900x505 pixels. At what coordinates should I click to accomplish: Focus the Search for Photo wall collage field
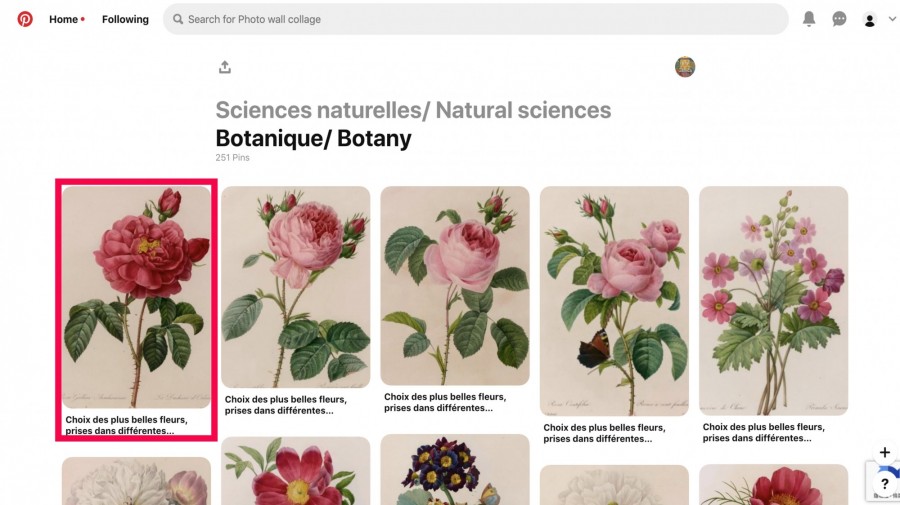click(475, 19)
